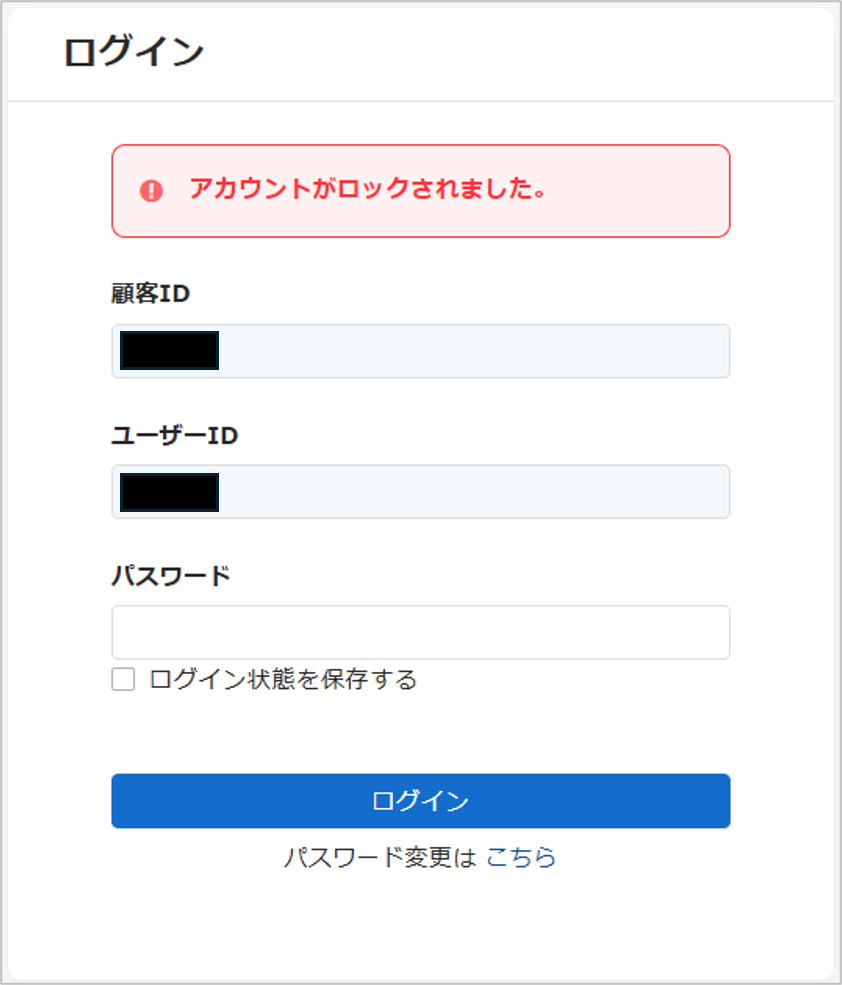
Task: Click the ログイン page heading
Action: pyautogui.click(x=134, y=52)
